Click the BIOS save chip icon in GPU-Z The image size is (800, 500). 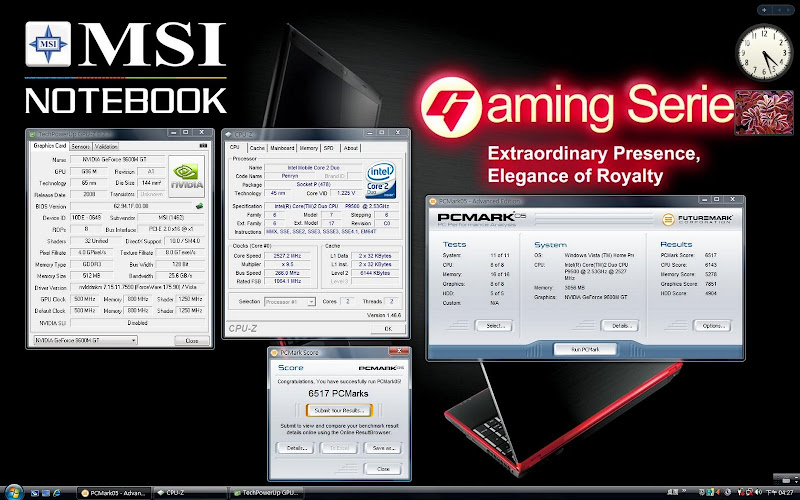[x=199, y=206]
